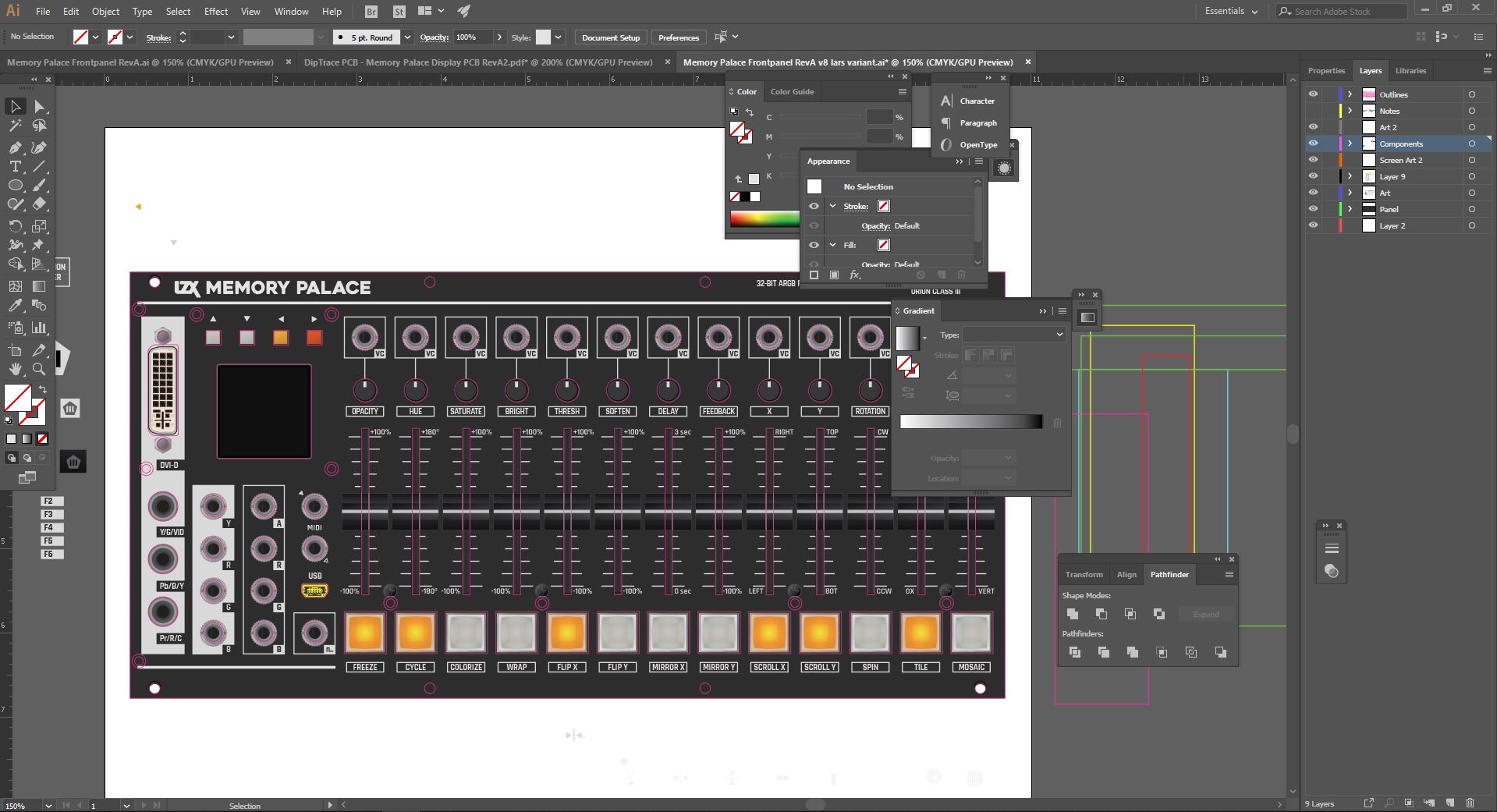Open the zoom level dropdown at 150%
This screenshot has height=812, width=1497.
(48, 805)
